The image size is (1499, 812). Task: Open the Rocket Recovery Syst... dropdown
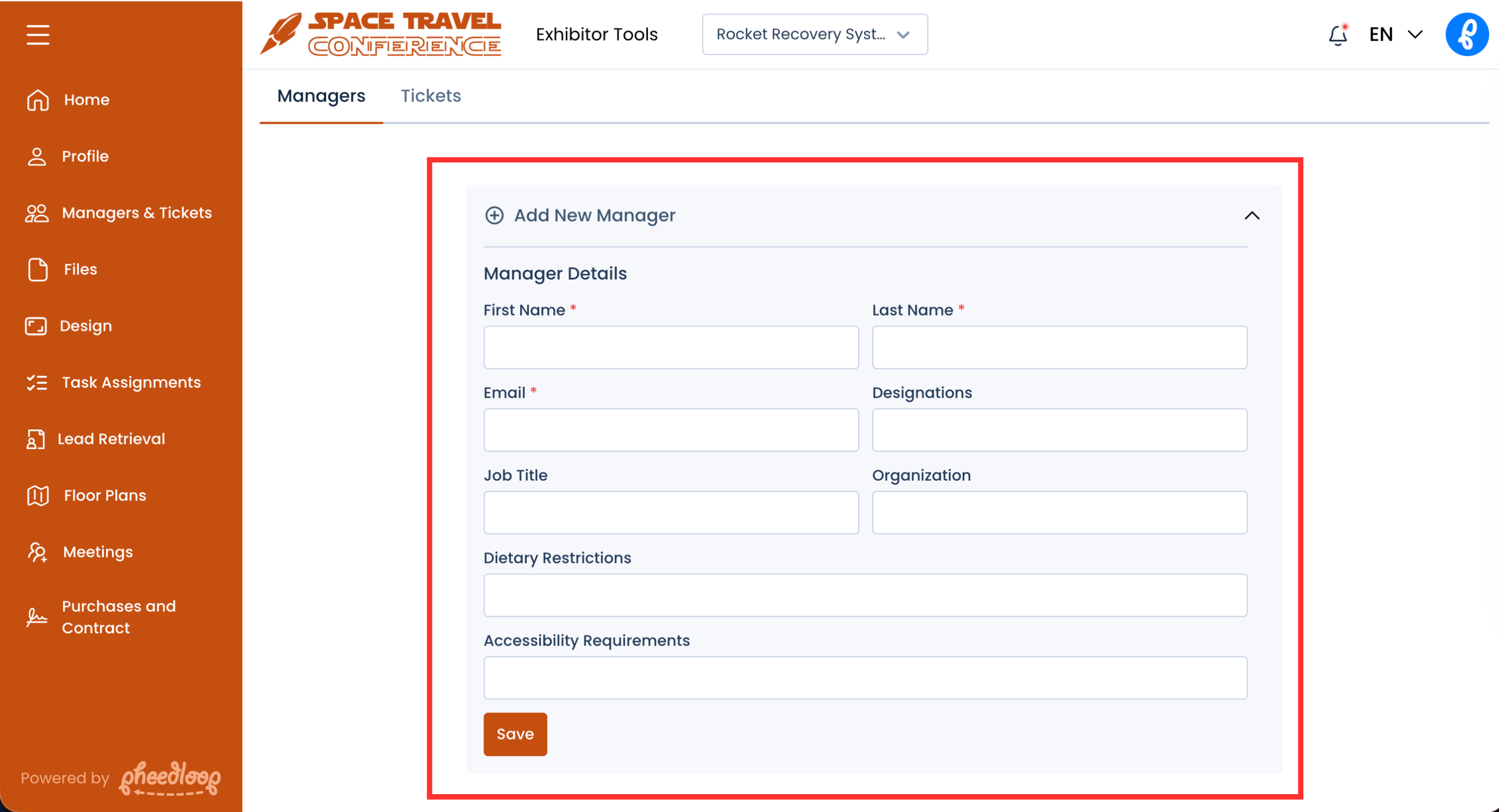pos(814,34)
